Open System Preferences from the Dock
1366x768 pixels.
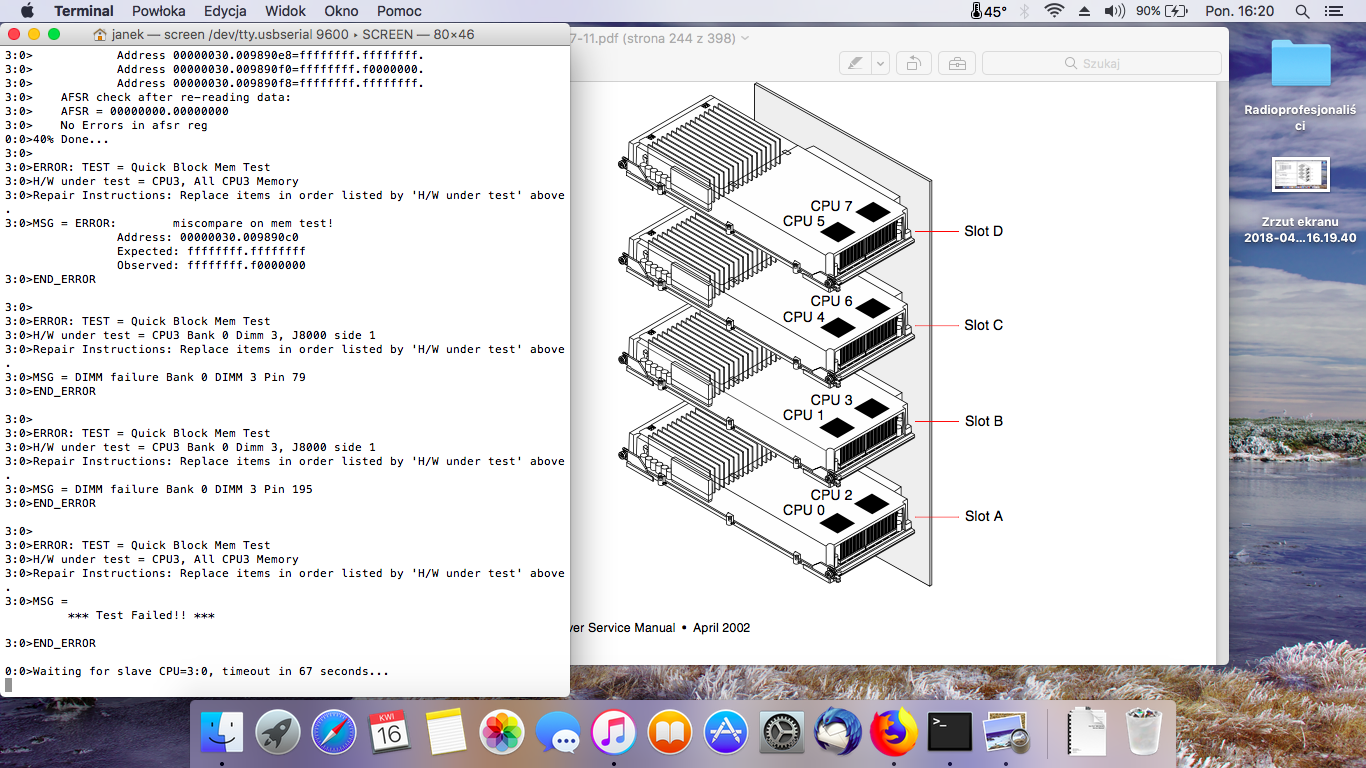tap(781, 733)
